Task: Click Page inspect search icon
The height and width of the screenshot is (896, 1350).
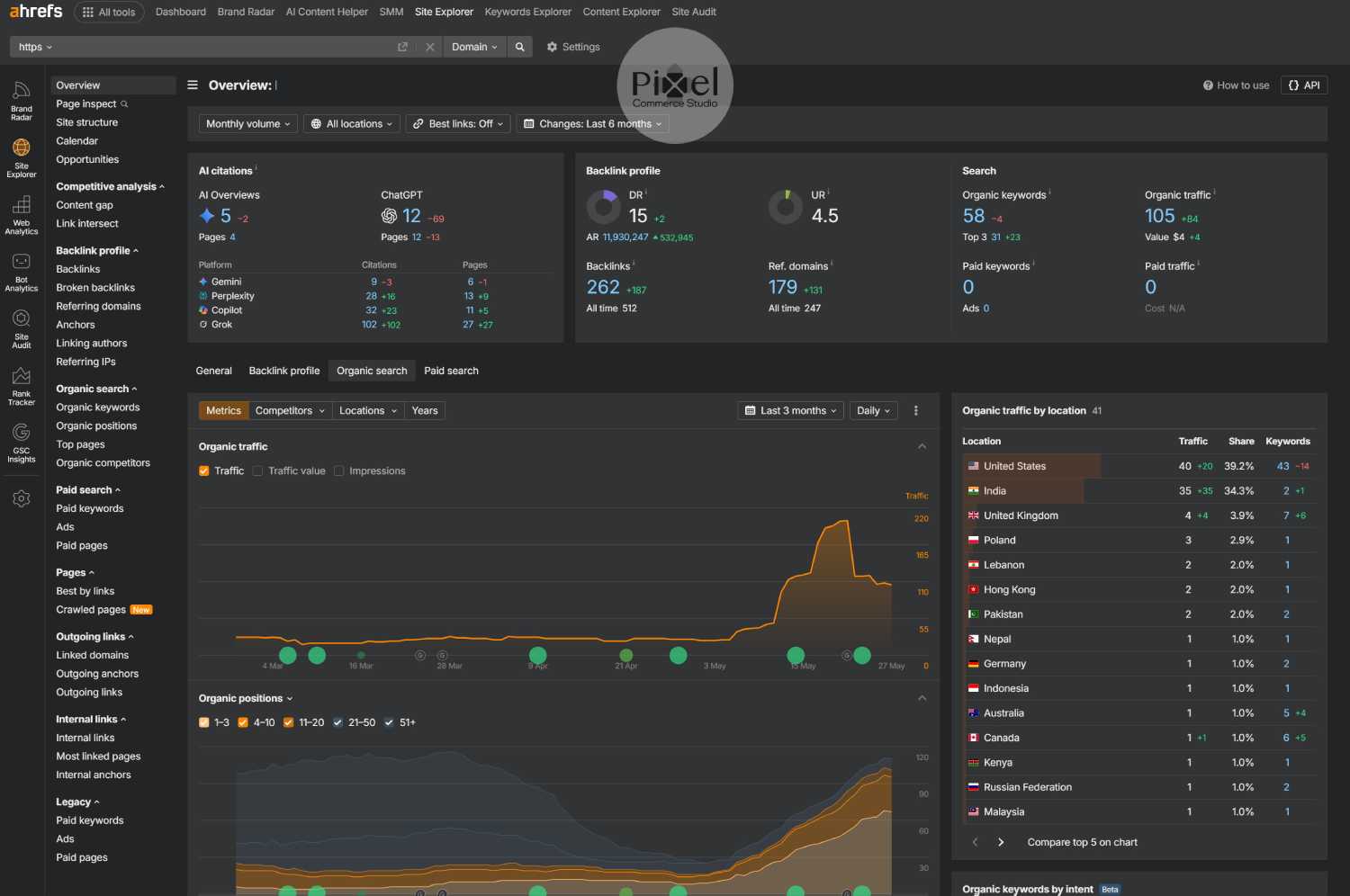Action: pos(124,104)
